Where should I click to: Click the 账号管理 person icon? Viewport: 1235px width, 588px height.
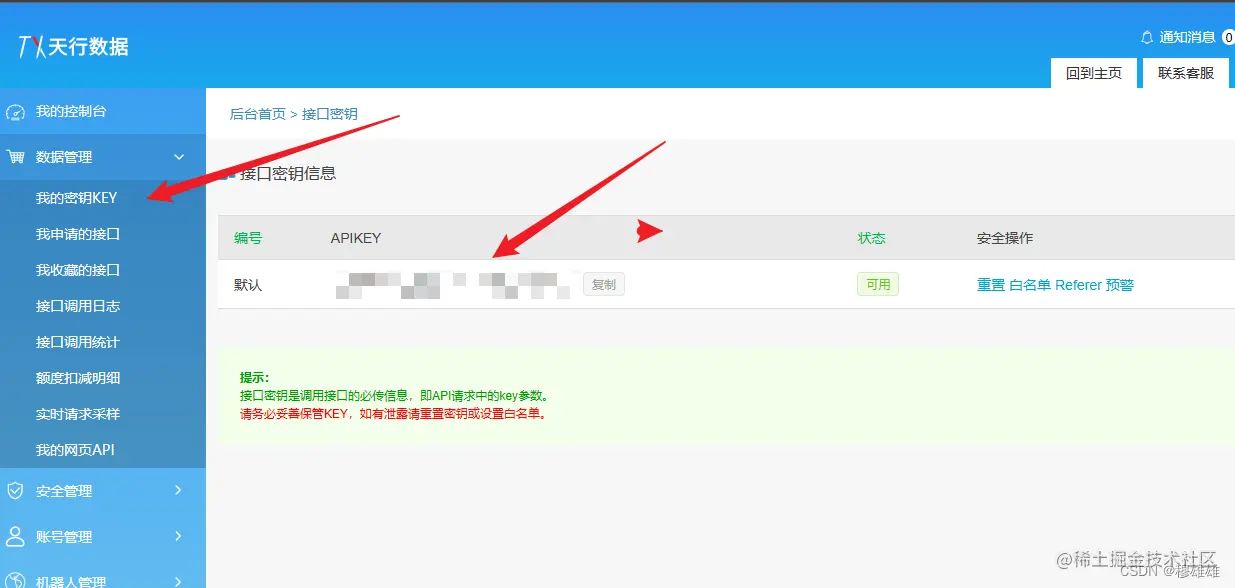point(15,537)
